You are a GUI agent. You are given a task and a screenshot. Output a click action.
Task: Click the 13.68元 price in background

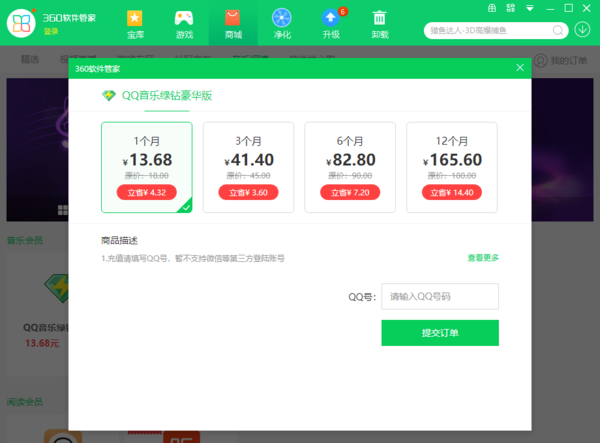[42, 343]
